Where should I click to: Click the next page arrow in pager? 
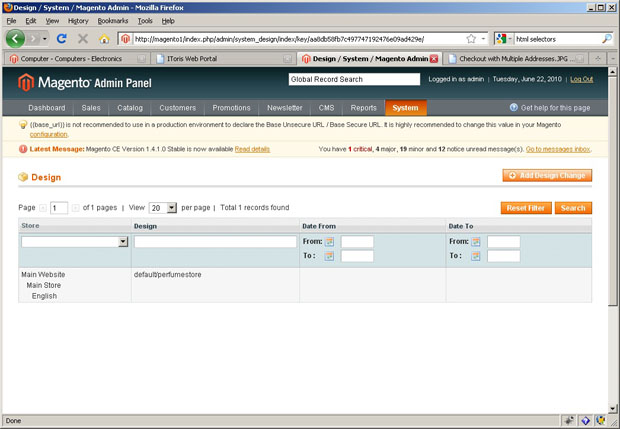(x=75, y=208)
